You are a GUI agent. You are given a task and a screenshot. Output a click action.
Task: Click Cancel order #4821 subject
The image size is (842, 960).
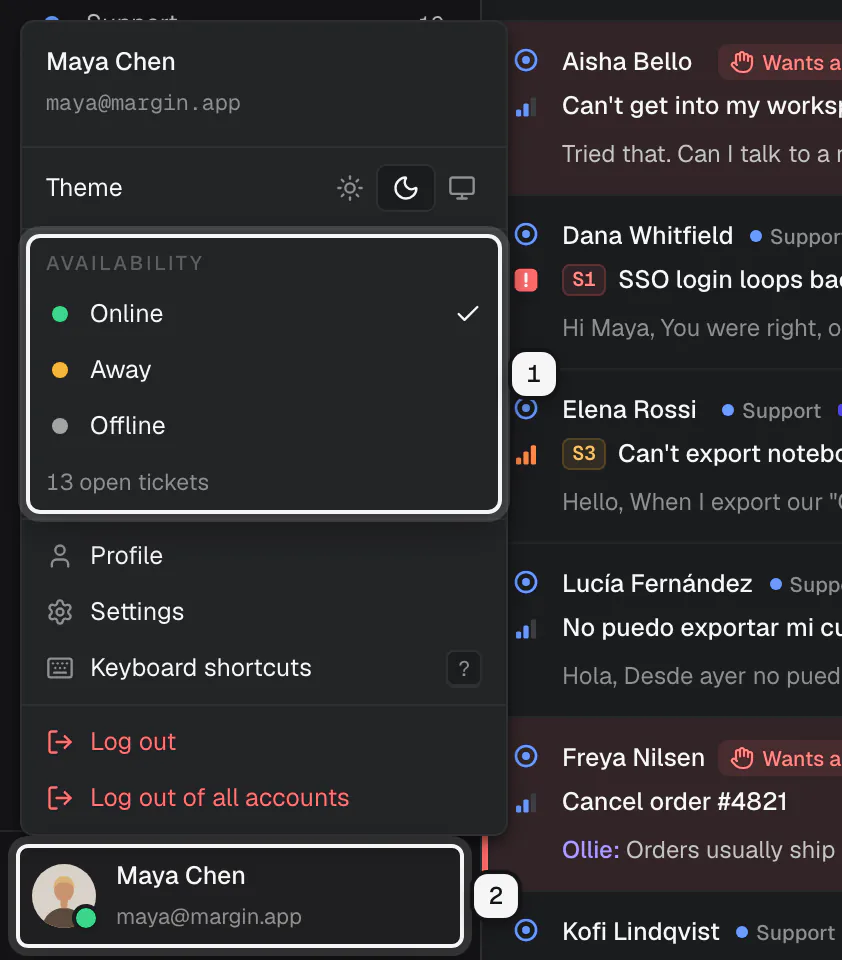(674, 801)
